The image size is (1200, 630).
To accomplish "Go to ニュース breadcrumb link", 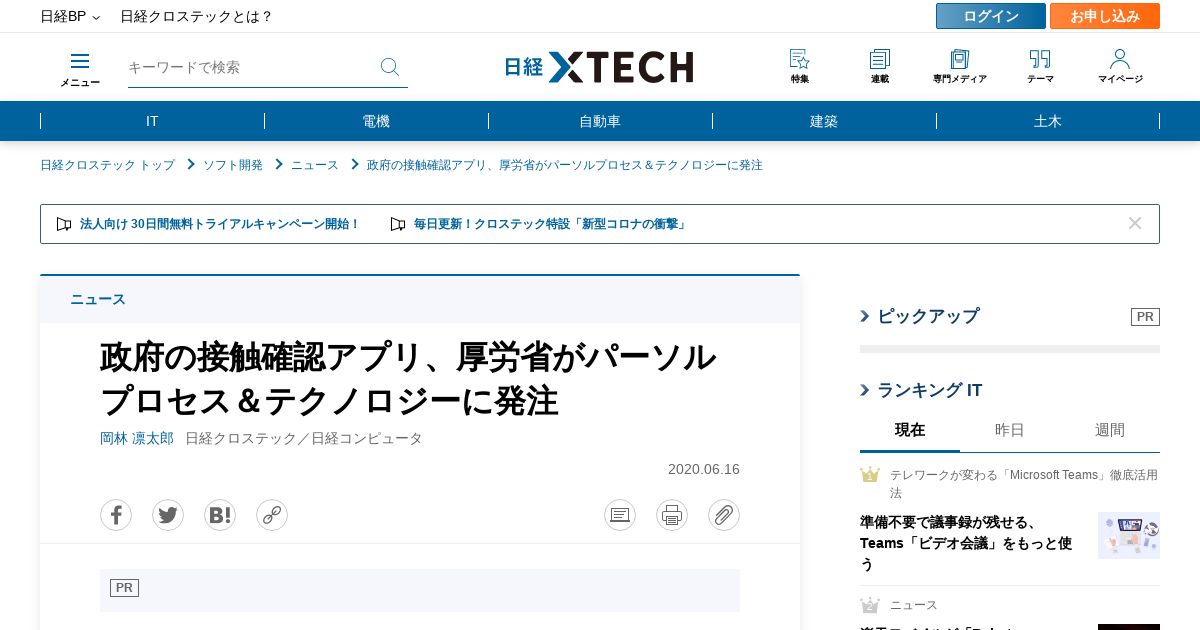I will click(x=315, y=165).
